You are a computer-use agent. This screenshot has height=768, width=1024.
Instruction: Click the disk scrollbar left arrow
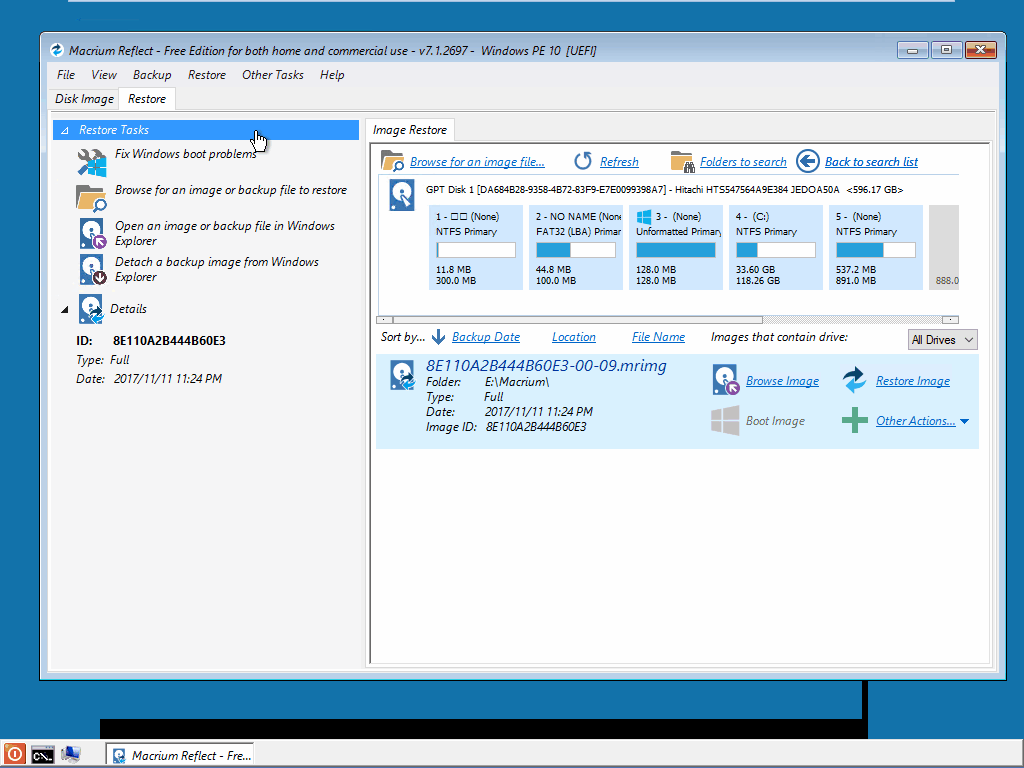click(x=385, y=320)
